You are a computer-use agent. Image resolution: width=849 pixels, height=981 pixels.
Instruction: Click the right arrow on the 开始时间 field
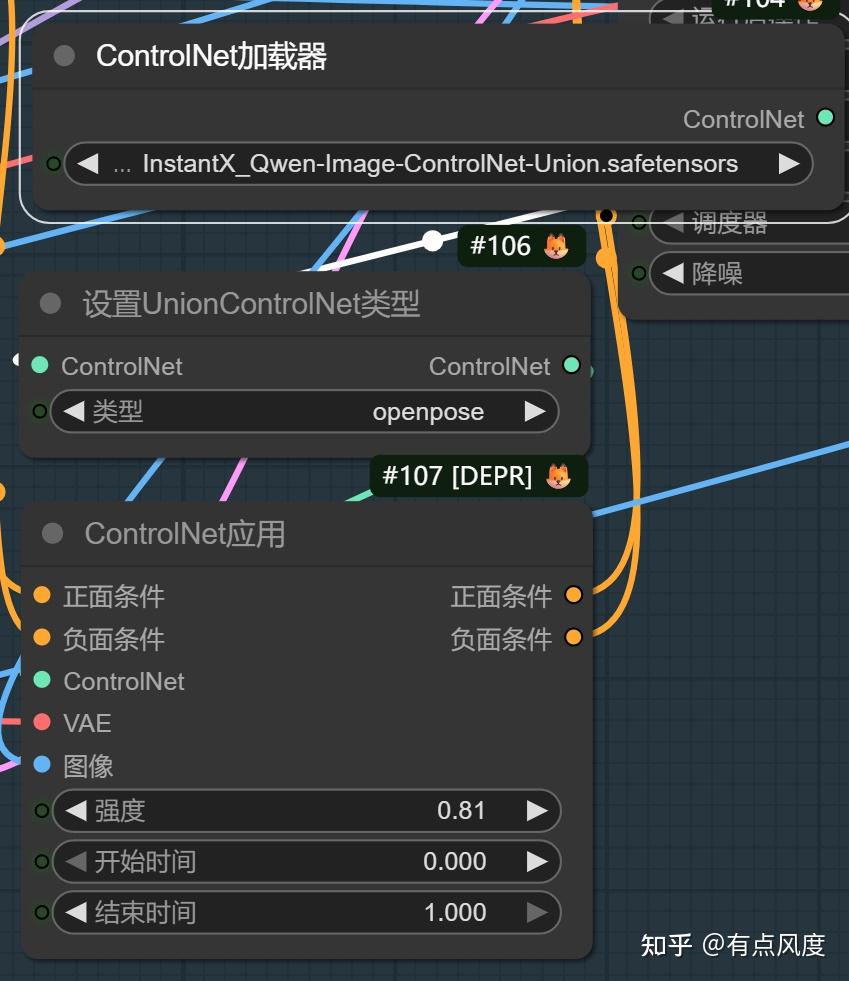pyautogui.click(x=535, y=861)
